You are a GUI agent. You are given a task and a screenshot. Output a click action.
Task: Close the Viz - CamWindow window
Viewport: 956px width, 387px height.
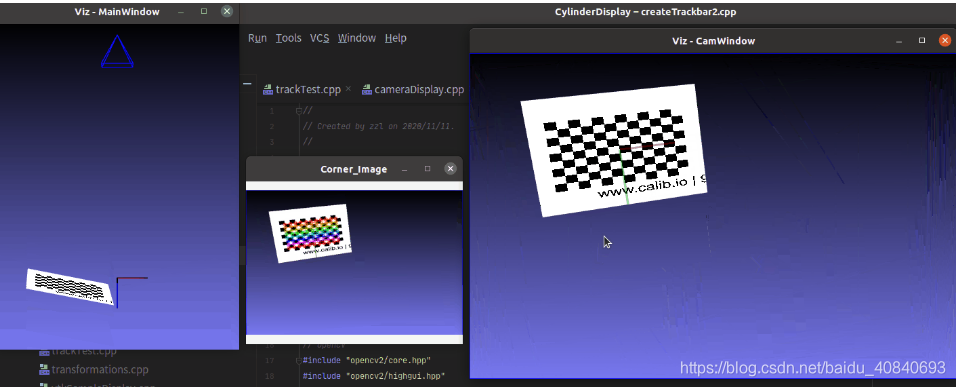pos(944,41)
